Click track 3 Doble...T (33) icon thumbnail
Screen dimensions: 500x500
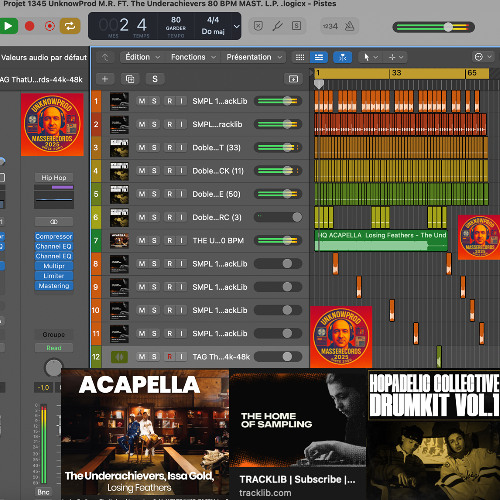[x=119, y=148]
